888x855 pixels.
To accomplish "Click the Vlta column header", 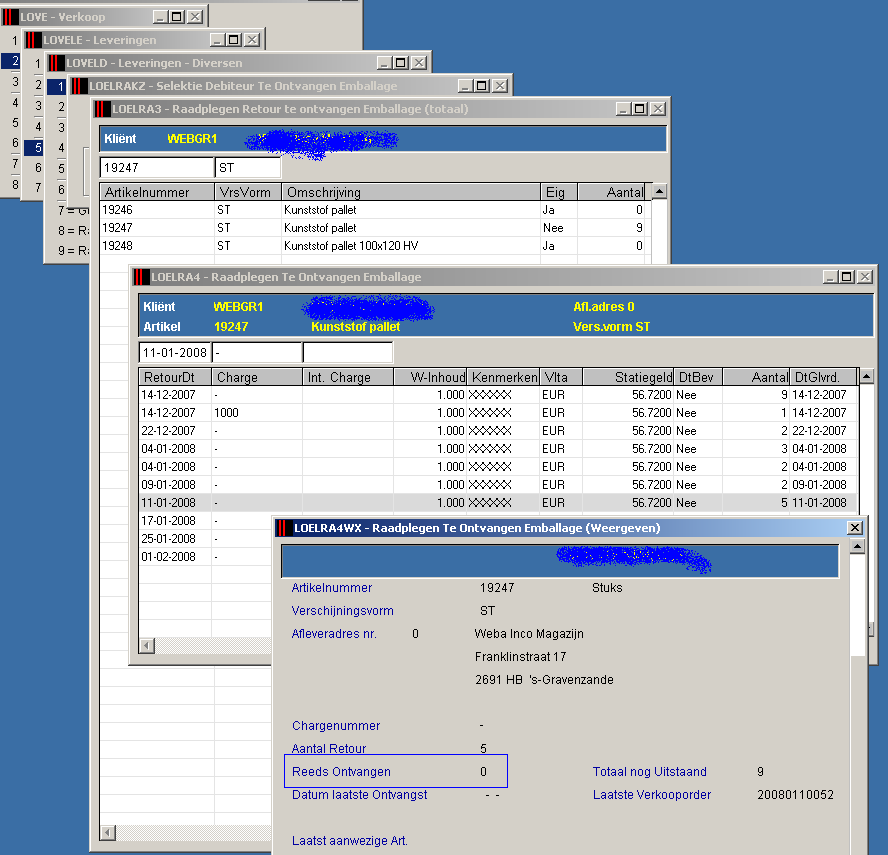I will [561, 377].
